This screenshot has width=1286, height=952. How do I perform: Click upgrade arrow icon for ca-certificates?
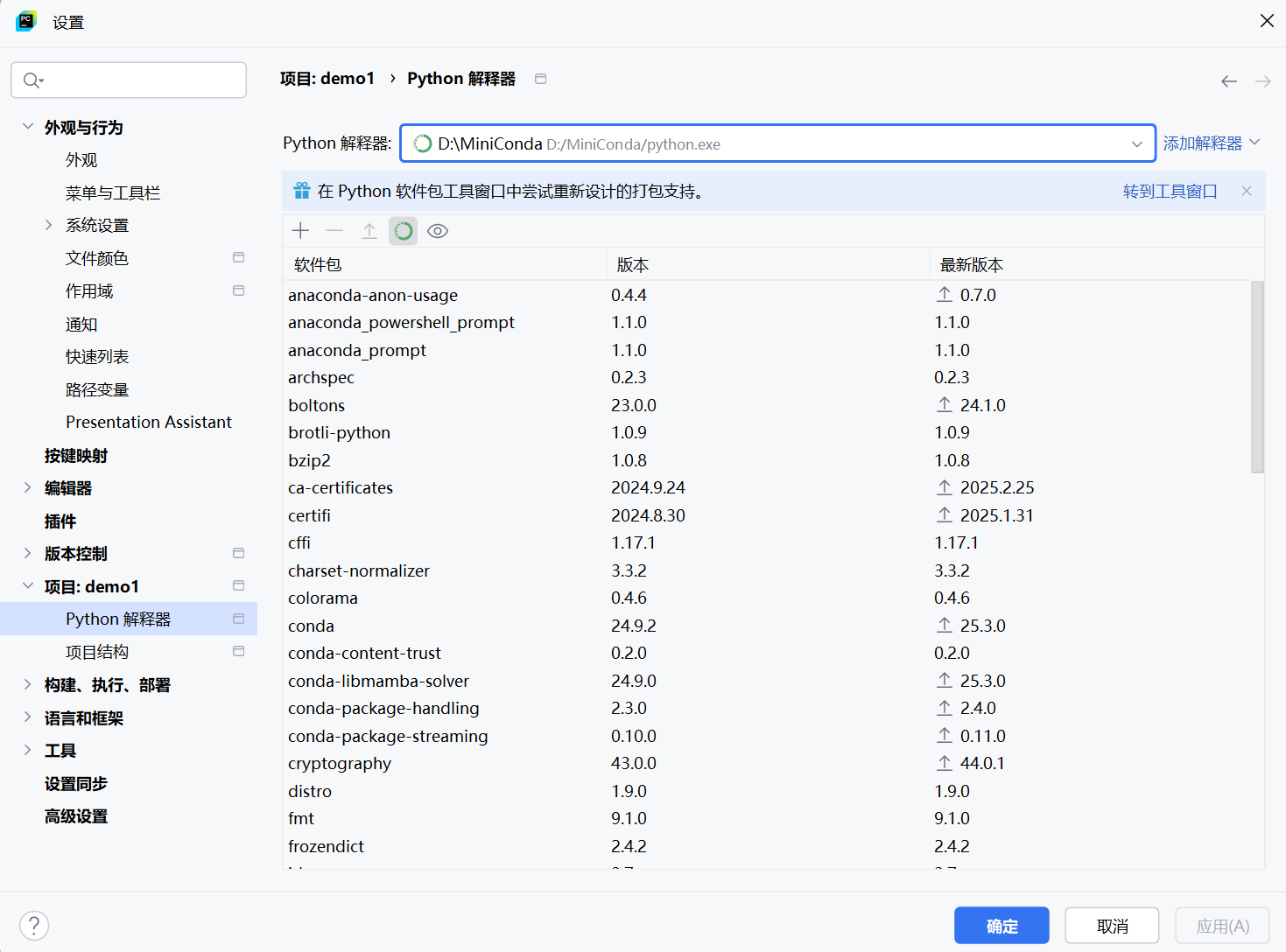[x=945, y=487]
